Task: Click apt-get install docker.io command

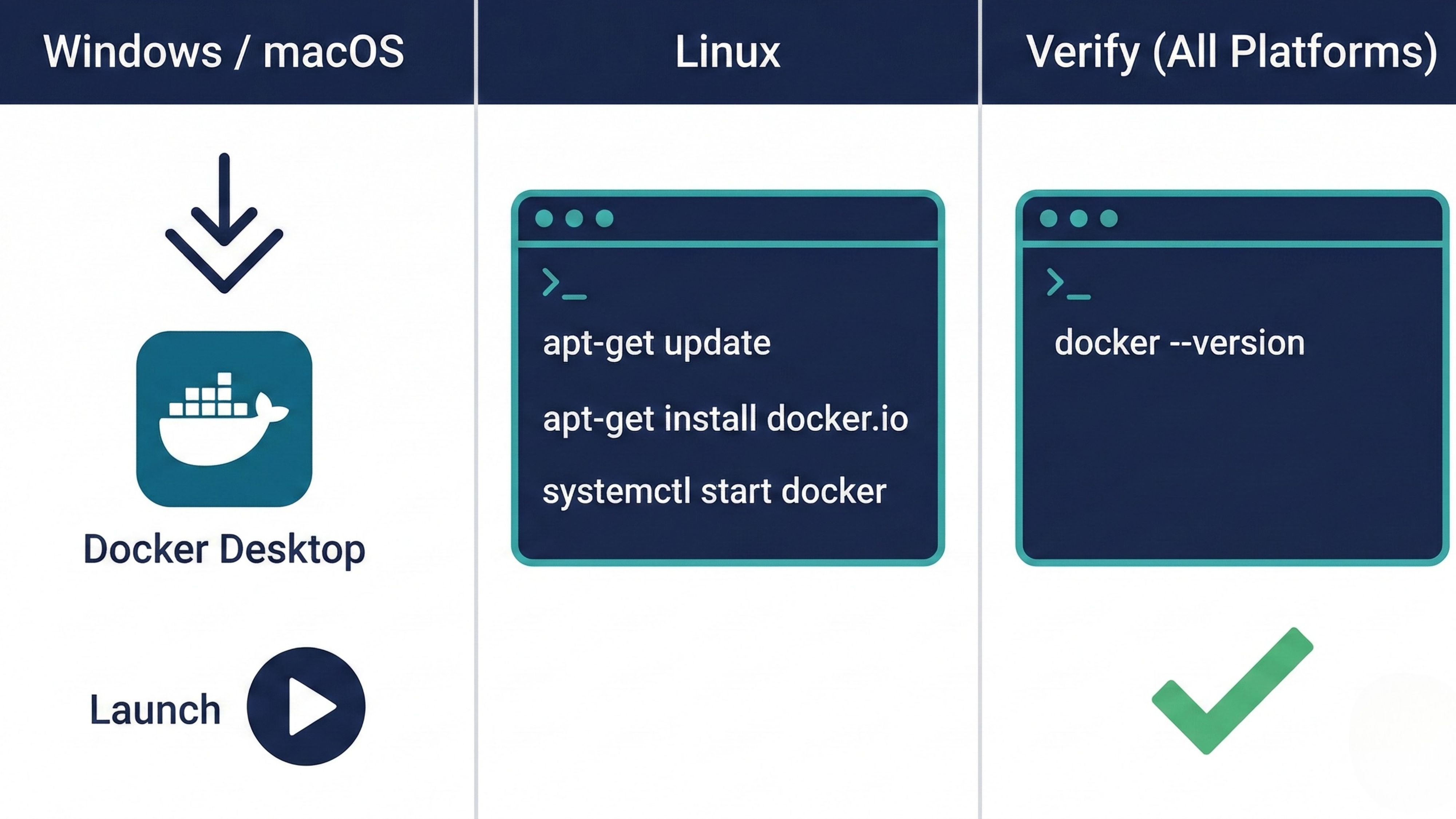Action: coord(725,419)
